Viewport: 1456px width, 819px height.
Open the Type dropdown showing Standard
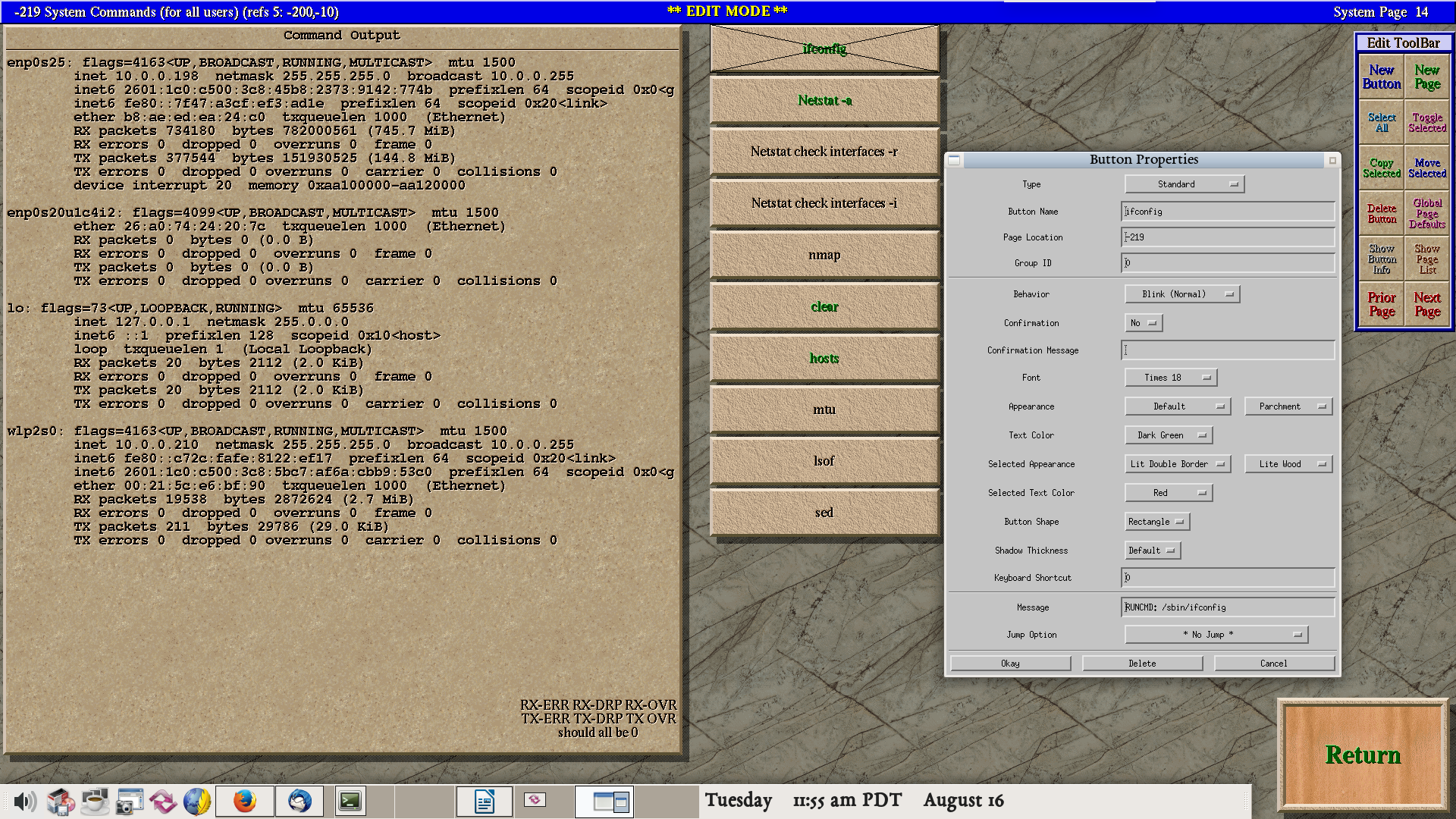[1184, 184]
